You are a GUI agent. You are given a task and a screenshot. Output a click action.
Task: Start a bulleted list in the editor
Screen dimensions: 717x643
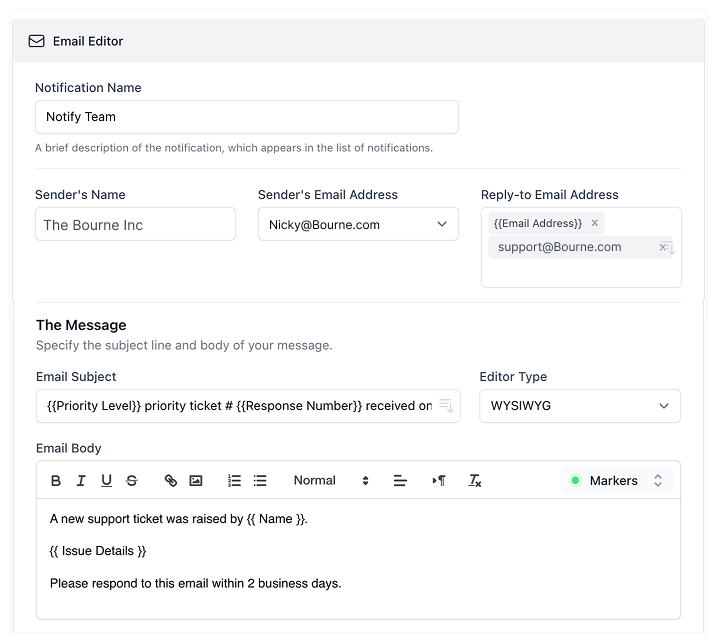pos(260,481)
